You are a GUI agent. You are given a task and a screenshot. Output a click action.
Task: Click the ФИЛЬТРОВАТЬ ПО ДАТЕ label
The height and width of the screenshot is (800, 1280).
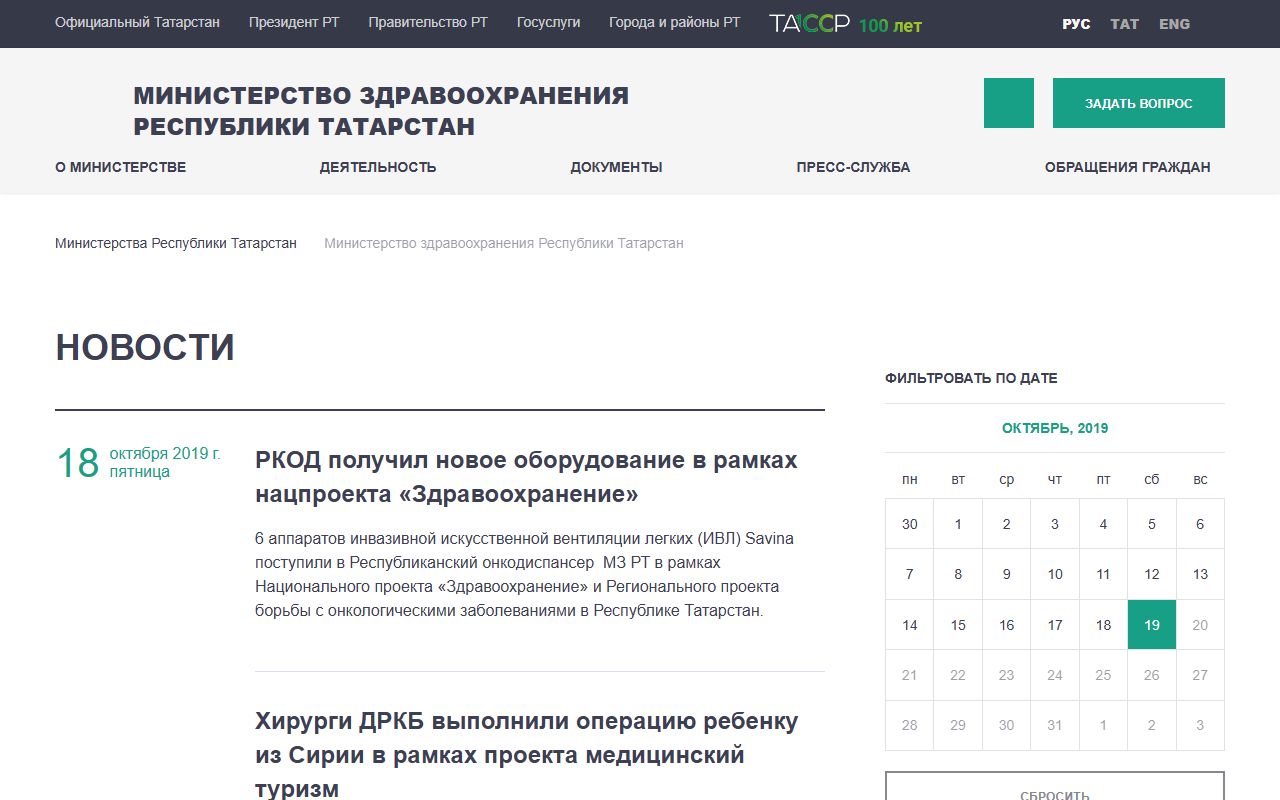pos(971,378)
